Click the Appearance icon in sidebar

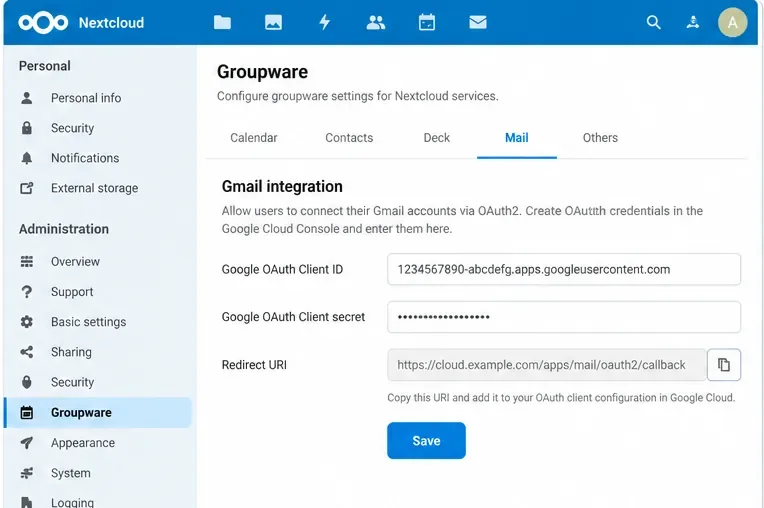click(x=27, y=443)
